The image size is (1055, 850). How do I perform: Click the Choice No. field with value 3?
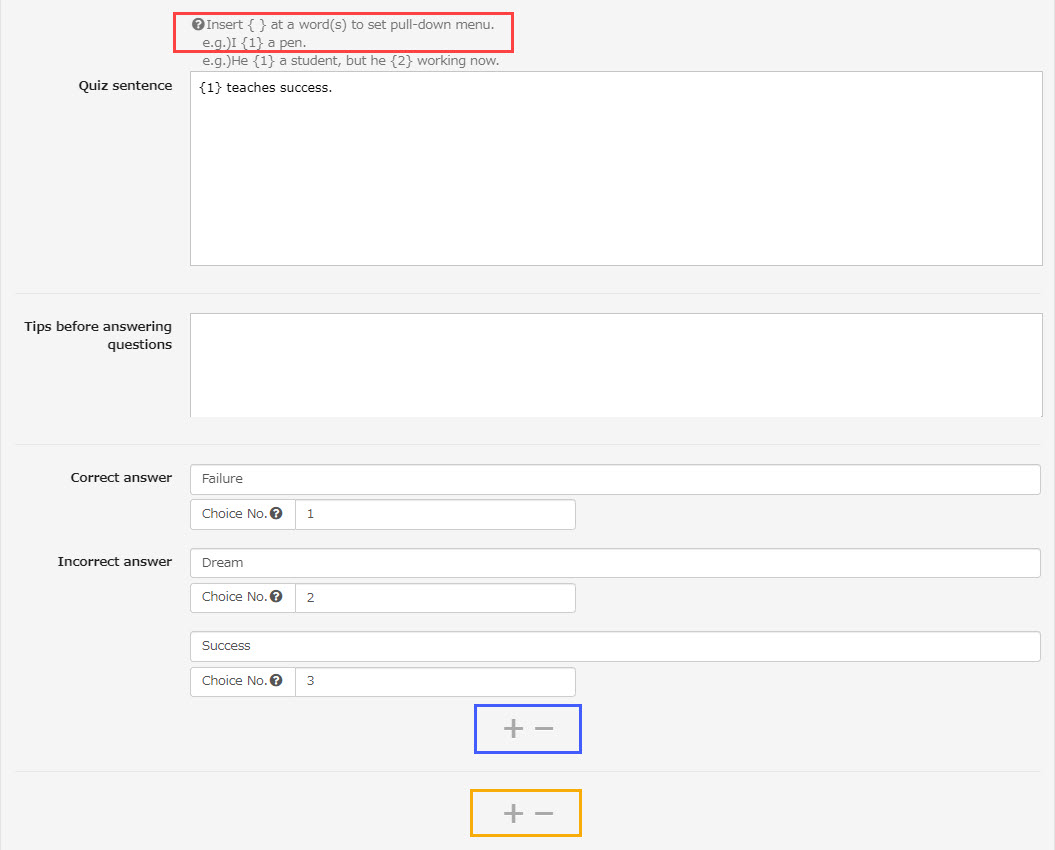(x=435, y=681)
